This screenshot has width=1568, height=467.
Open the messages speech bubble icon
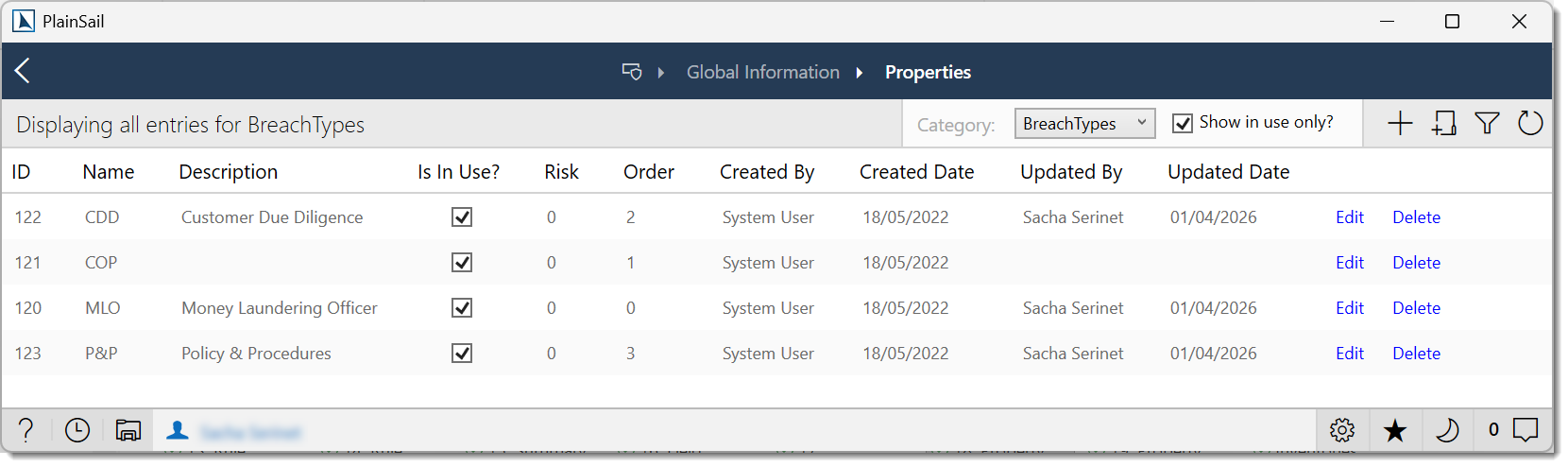[x=1525, y=431]
